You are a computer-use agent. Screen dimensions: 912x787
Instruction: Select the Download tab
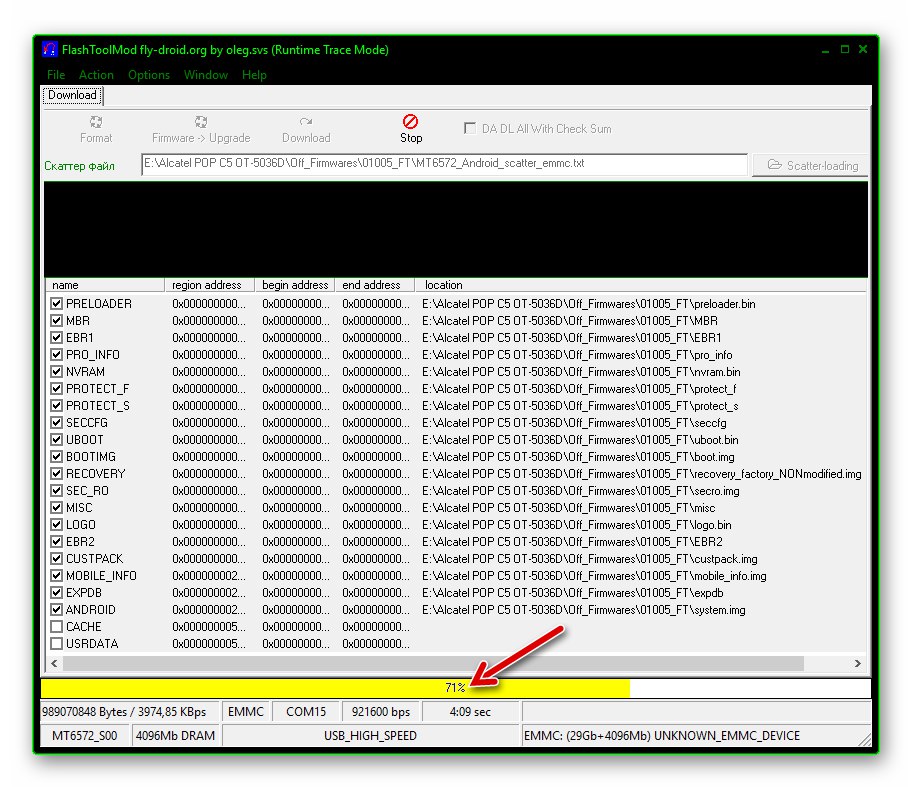(x=72, y=96)
